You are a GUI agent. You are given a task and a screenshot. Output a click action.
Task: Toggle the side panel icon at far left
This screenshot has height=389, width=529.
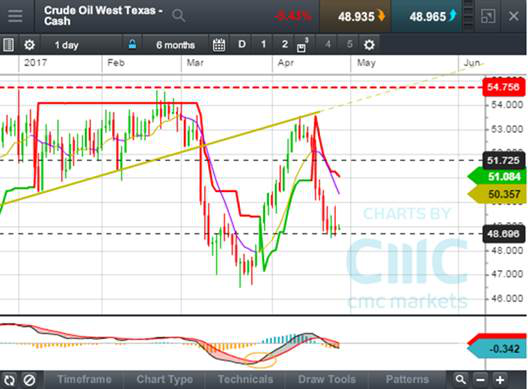pyautogui.click(x=8, y=45)
